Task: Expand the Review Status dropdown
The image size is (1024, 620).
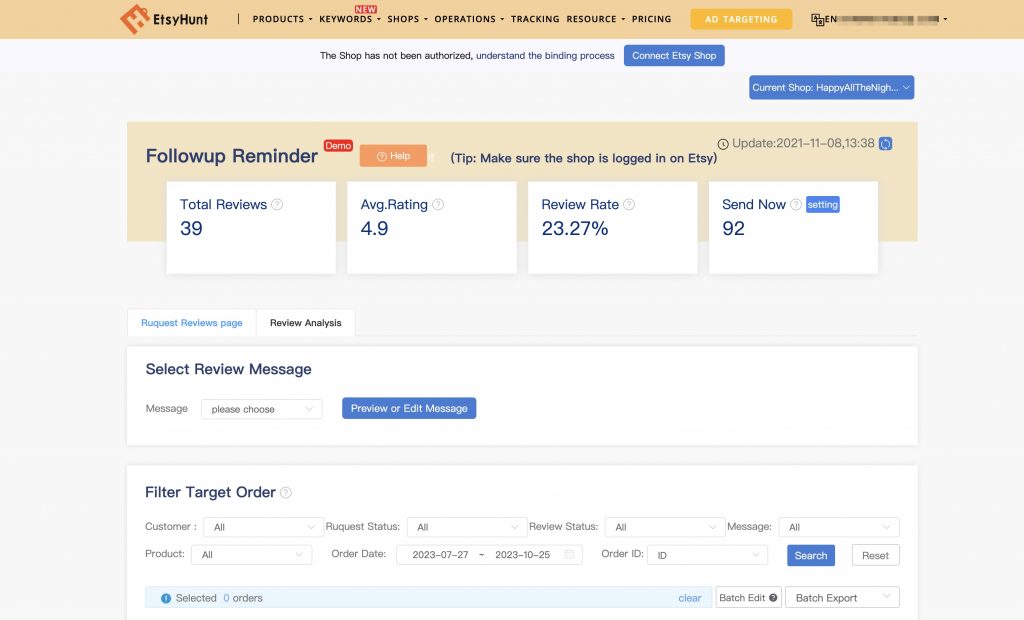Action: point(664,526)
